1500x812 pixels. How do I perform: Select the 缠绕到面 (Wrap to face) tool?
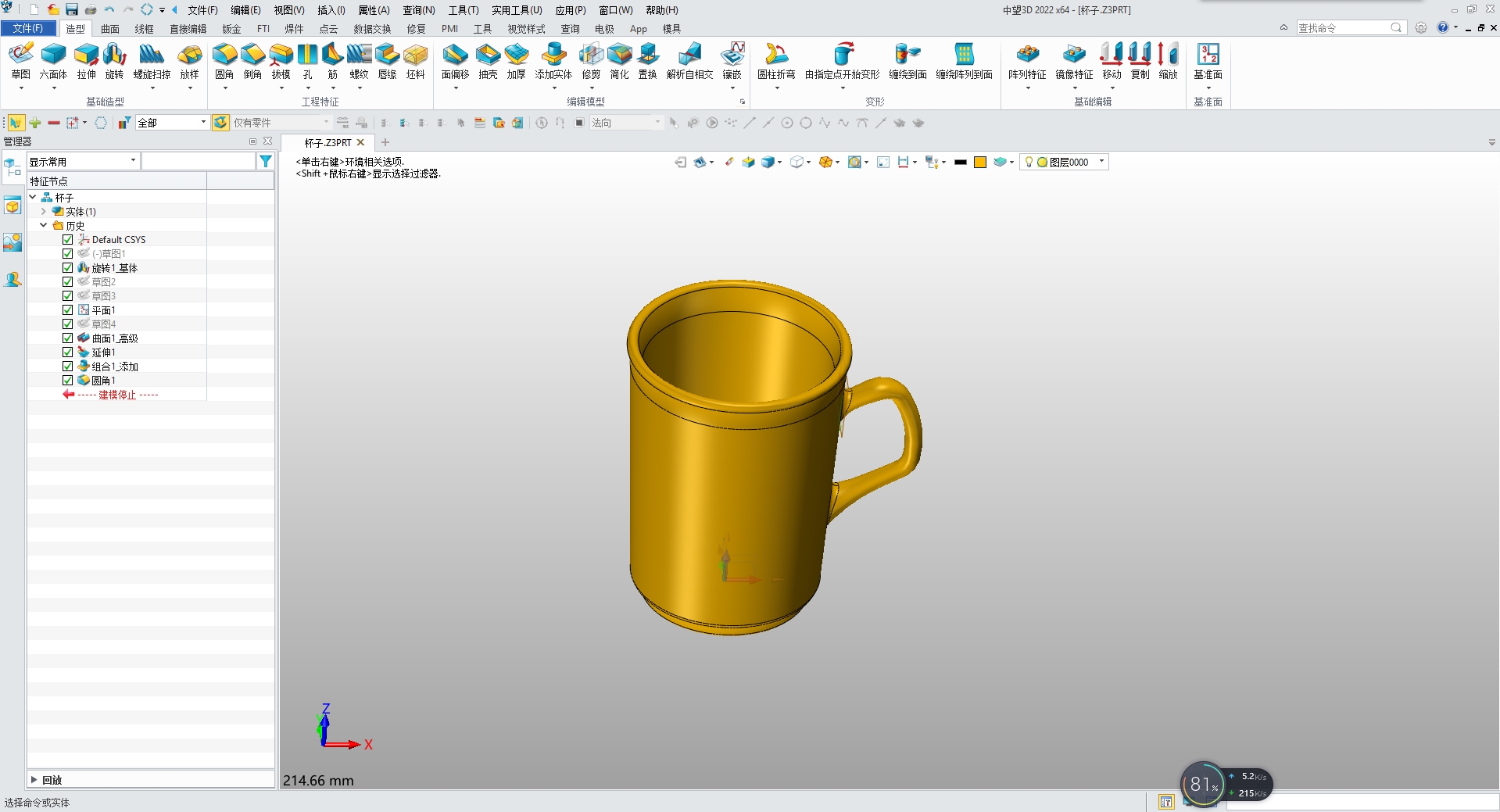pos(908,63)
